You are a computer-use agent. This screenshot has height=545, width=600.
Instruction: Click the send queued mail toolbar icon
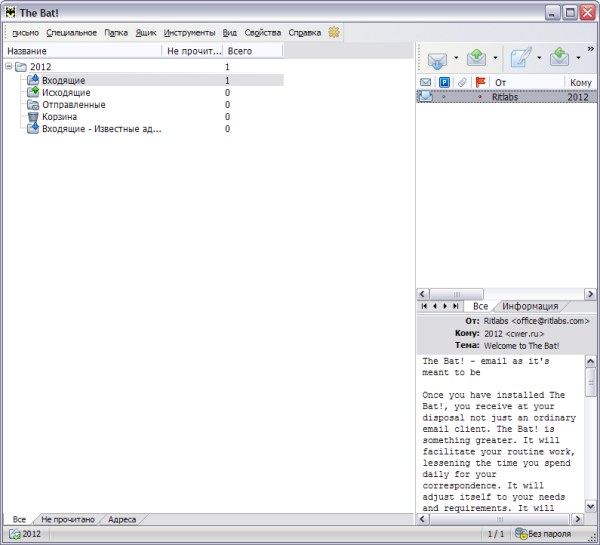pyautogui.click(x=476, y=59)
